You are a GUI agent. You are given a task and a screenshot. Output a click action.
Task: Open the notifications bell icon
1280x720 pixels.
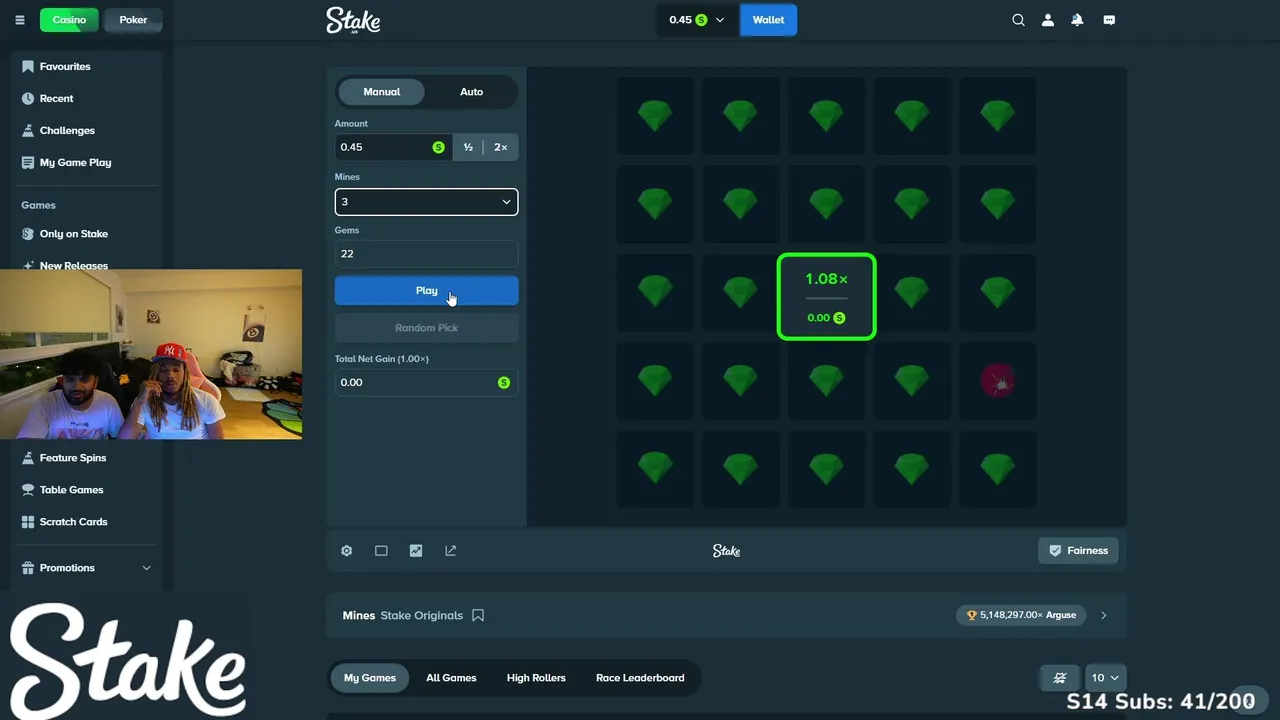point(1077,20)
